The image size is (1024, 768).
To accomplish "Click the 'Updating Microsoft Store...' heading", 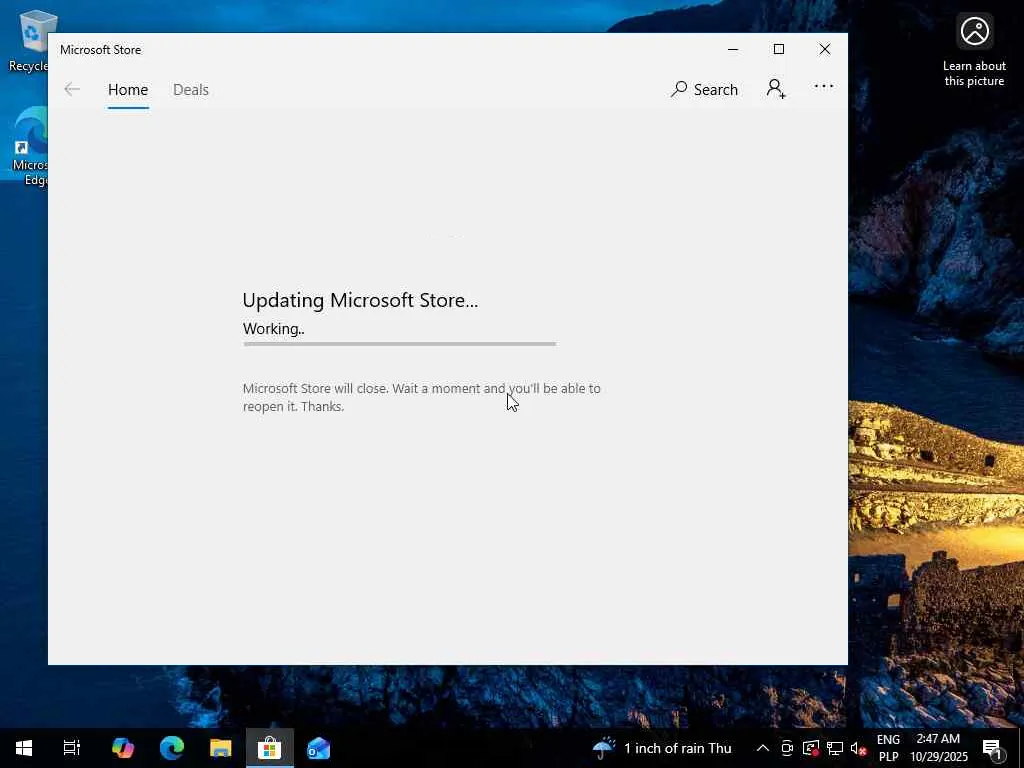I will pyautogui.click(x=360, y=300).
